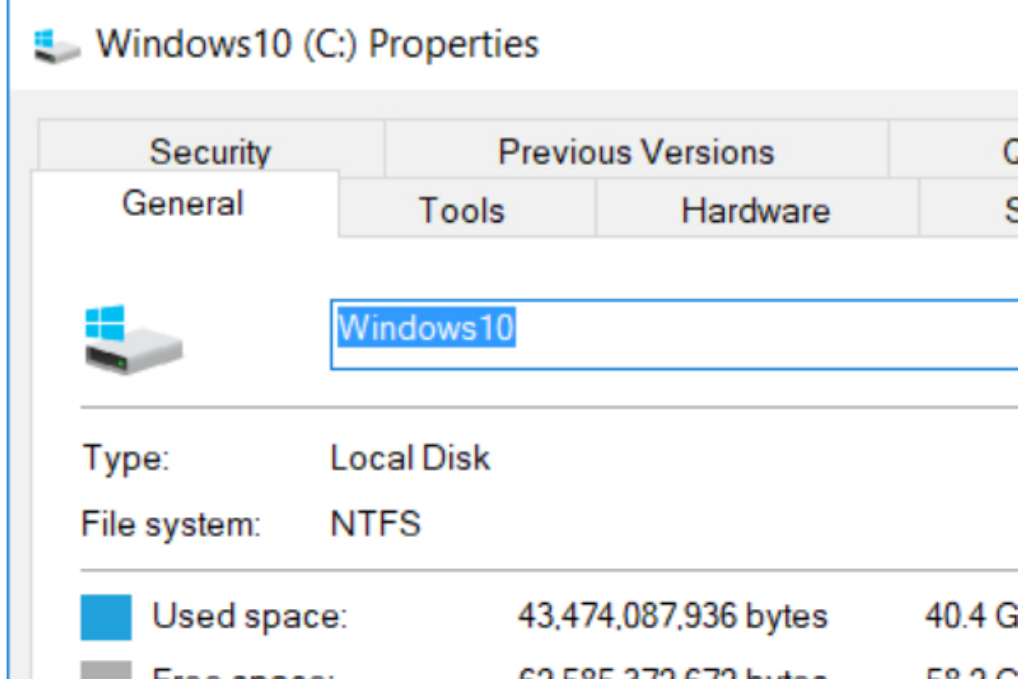Click the 40.4 GB used space figure
Viewport: 1018px width, 679px height.
[x=970, y=617]
